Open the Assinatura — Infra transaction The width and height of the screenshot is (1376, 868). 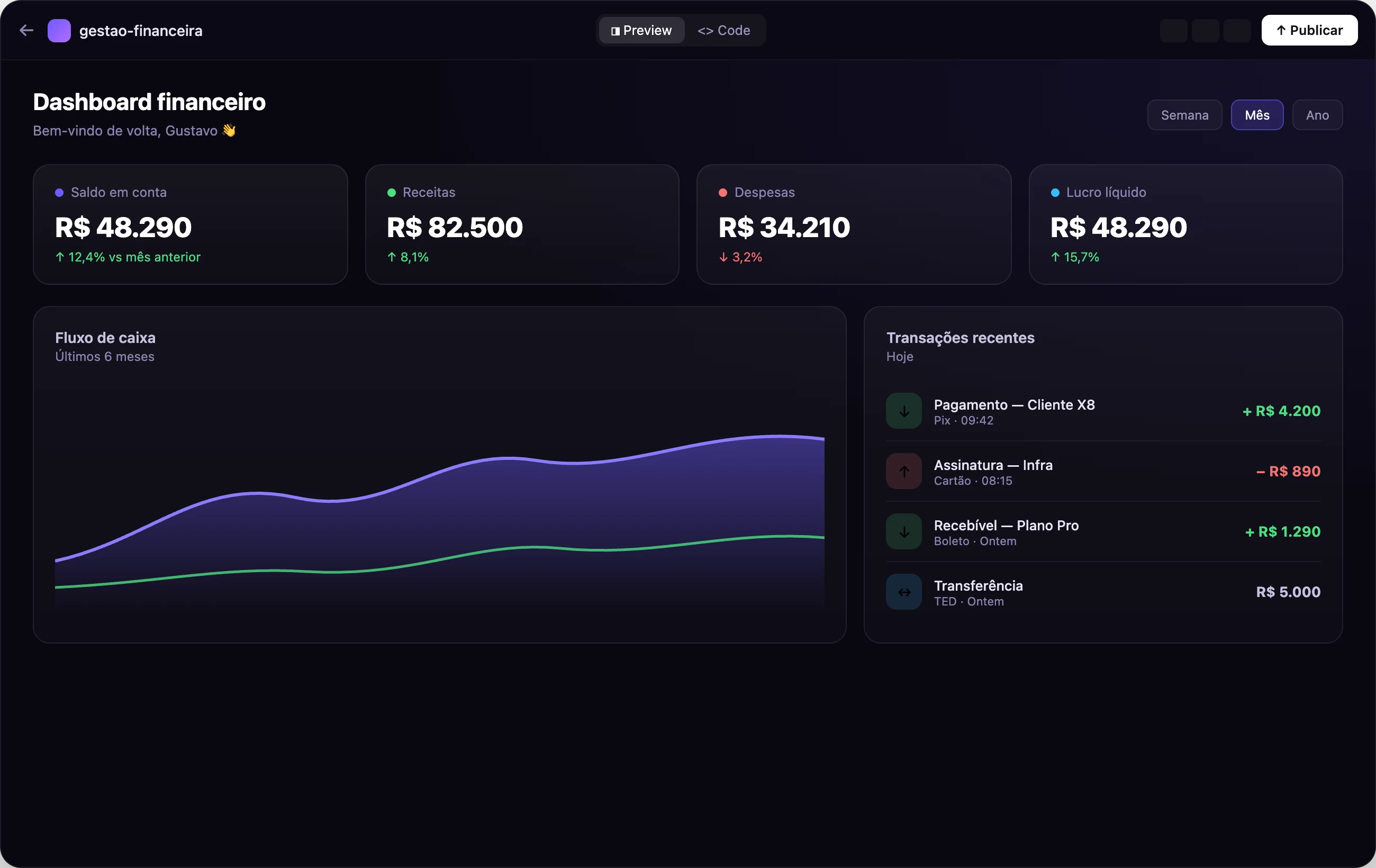tap(1103, 471)
